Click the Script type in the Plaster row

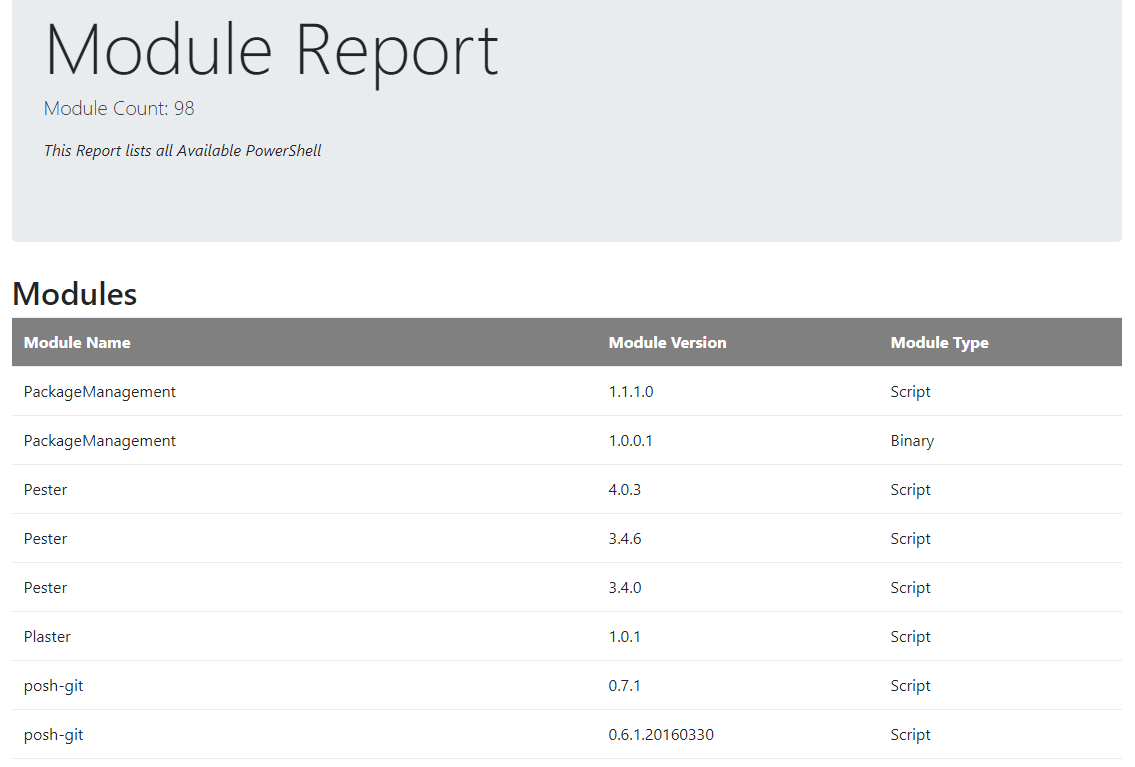tap(910, 637)
